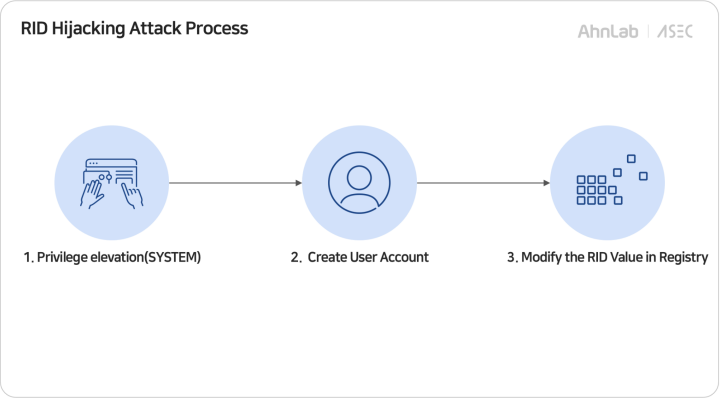Click the AhnLab logo
The width and height of the screenshot is (721, 400).
pos(609,31)
